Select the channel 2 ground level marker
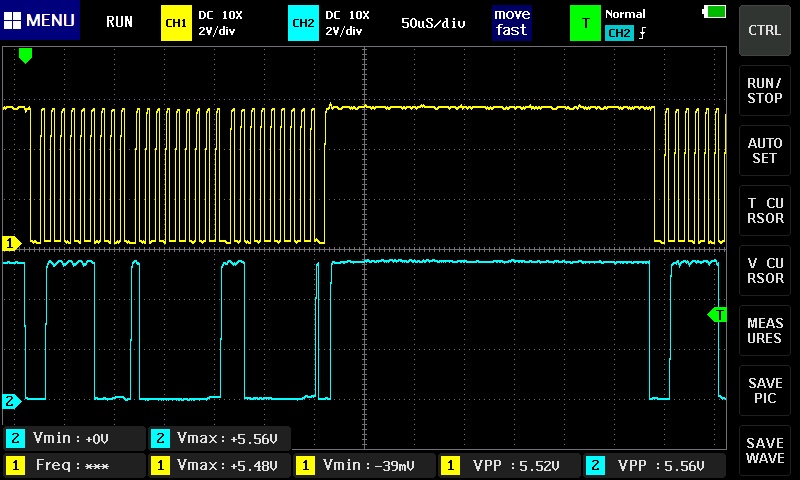The width and height of the screenshot is (800, 480). (x=11, y=401)
